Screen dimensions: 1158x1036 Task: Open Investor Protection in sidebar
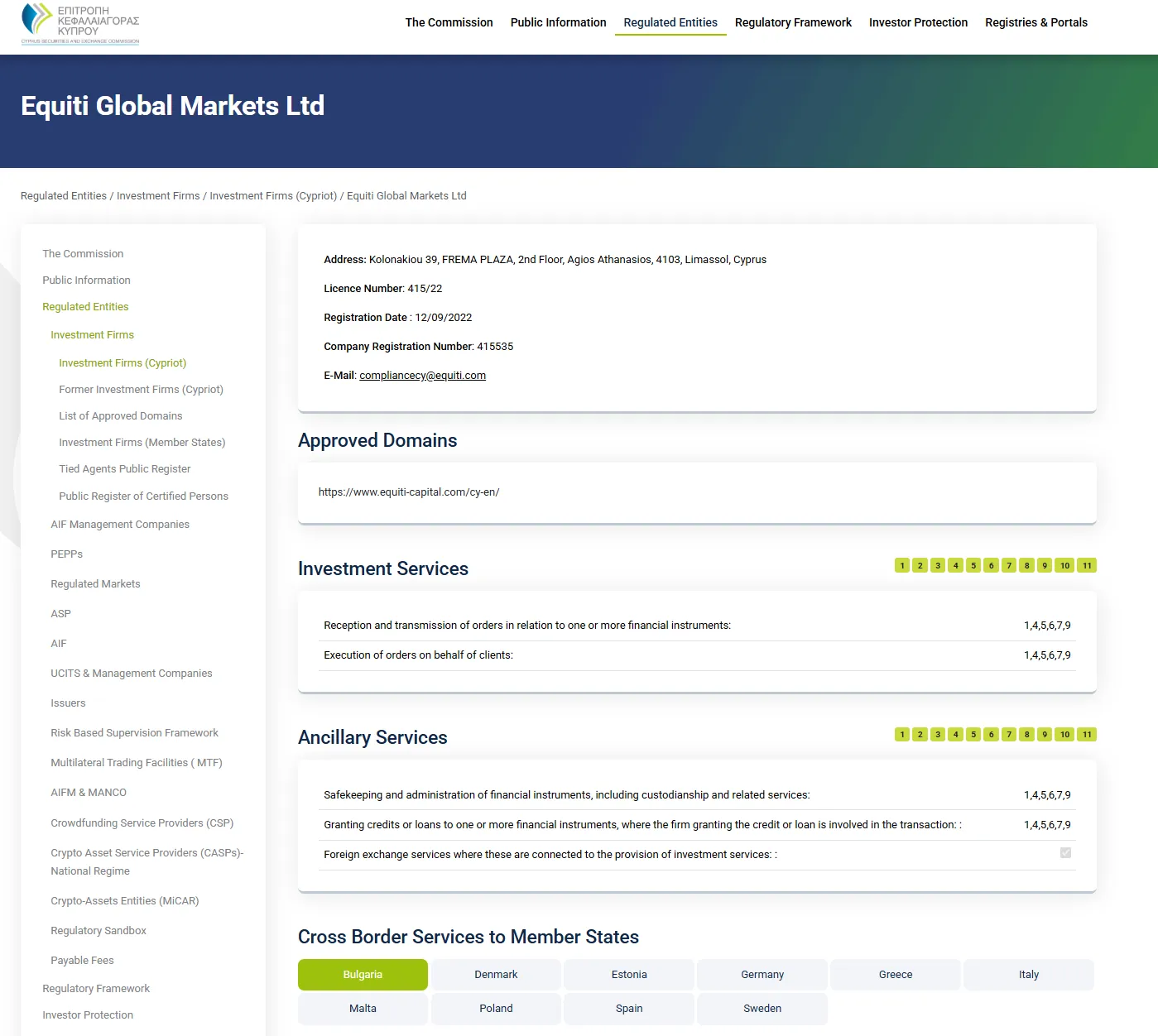click(88, 1015)
